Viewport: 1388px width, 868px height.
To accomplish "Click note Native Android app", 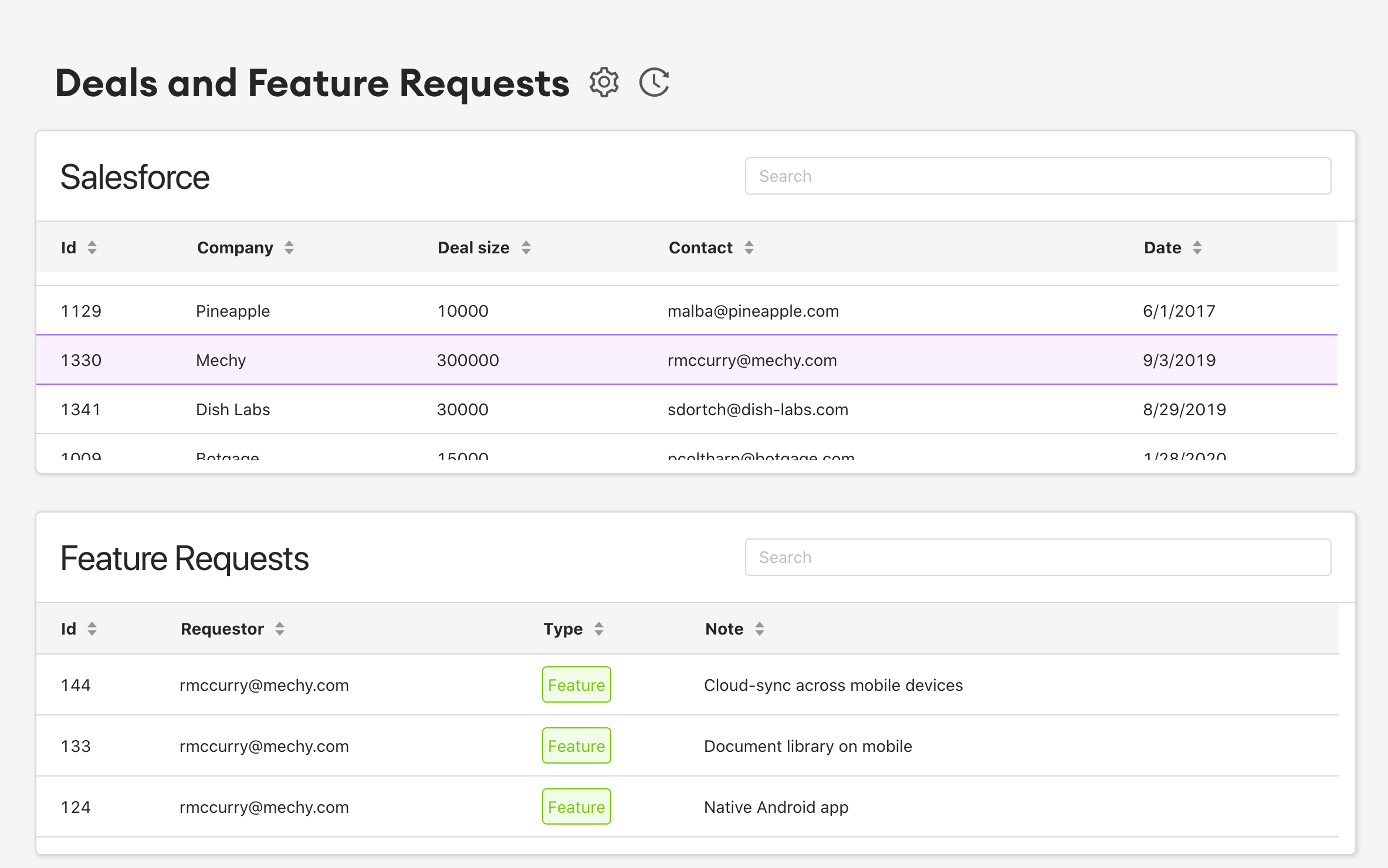I will tap(776, 807).
